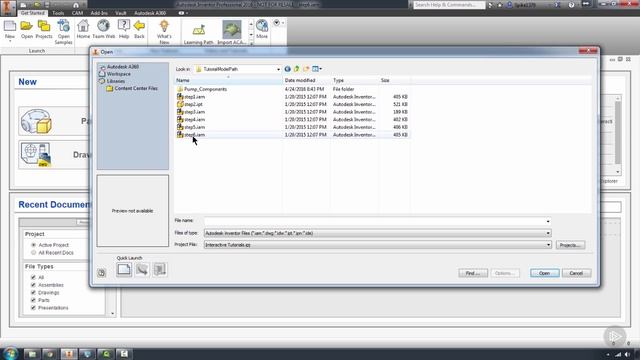Create a new folder in the Open dialog
This screenshot has height=360, width=640.
point(306,69)
